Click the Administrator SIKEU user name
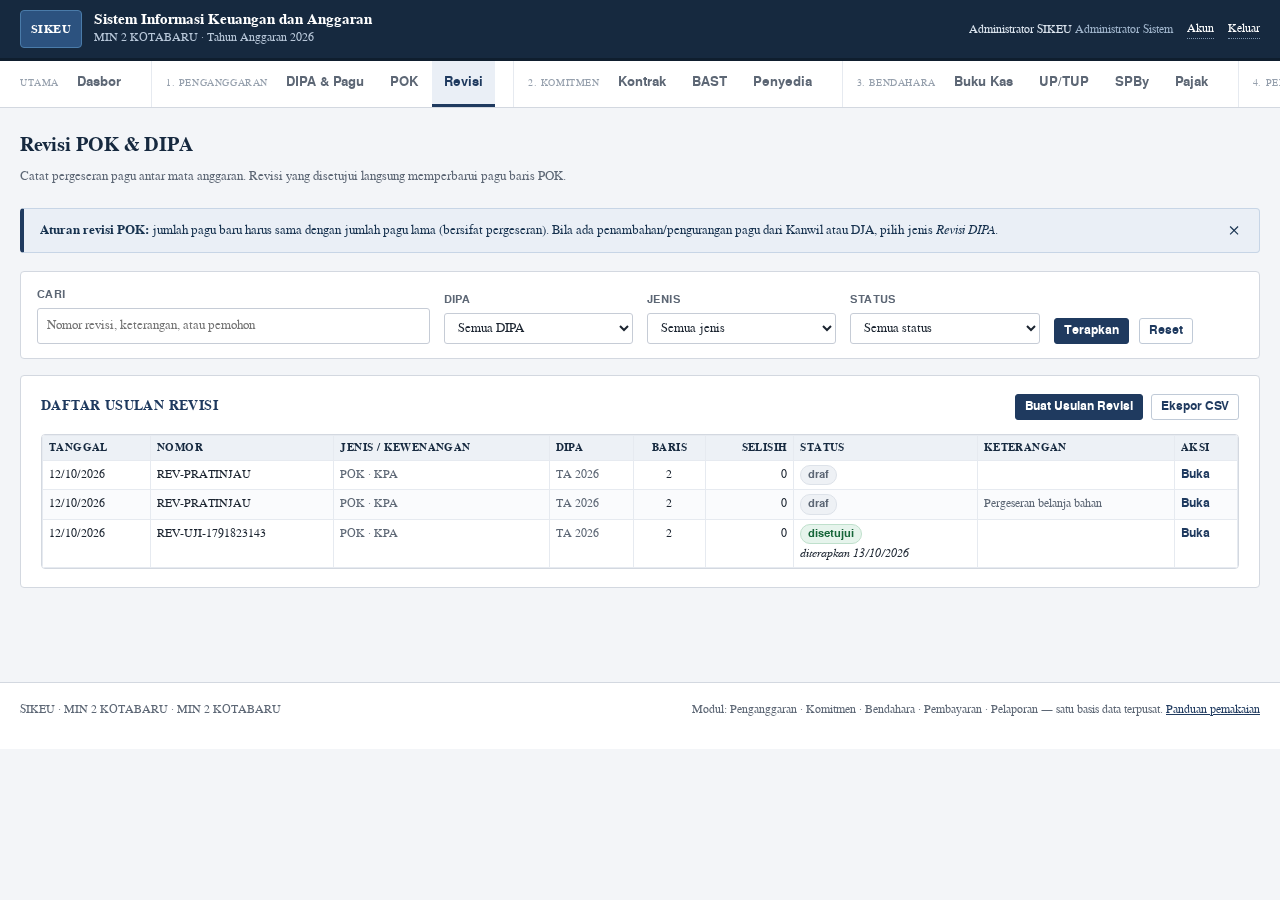Screen dimensions: 1280x900 (1020, 29)
